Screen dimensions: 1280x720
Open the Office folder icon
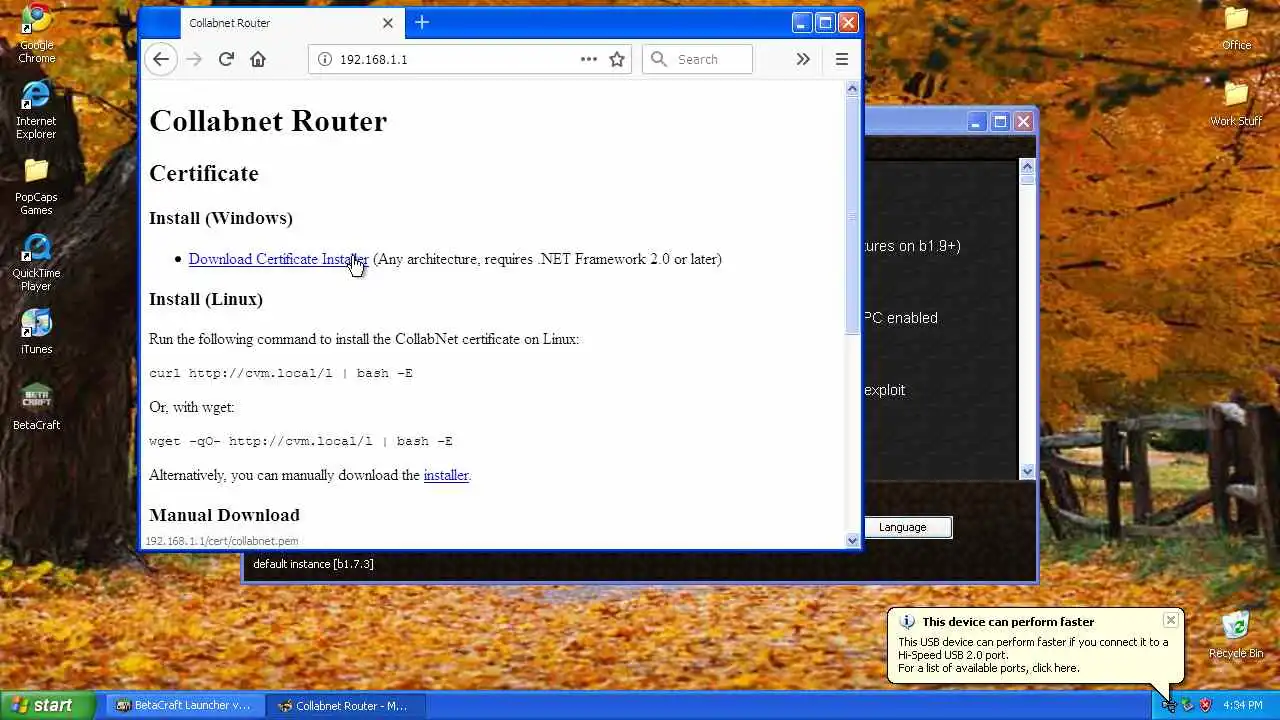[x=1237, y=28]
